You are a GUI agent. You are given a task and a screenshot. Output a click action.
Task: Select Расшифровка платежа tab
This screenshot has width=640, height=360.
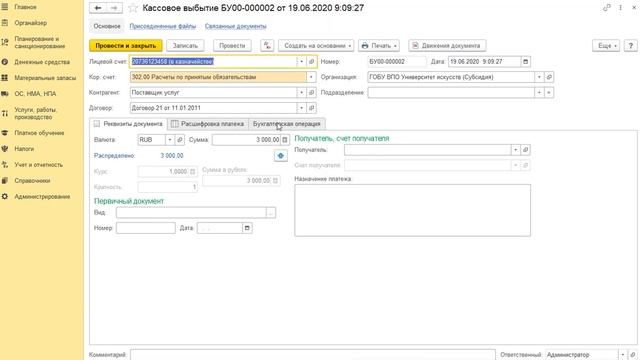208,124
